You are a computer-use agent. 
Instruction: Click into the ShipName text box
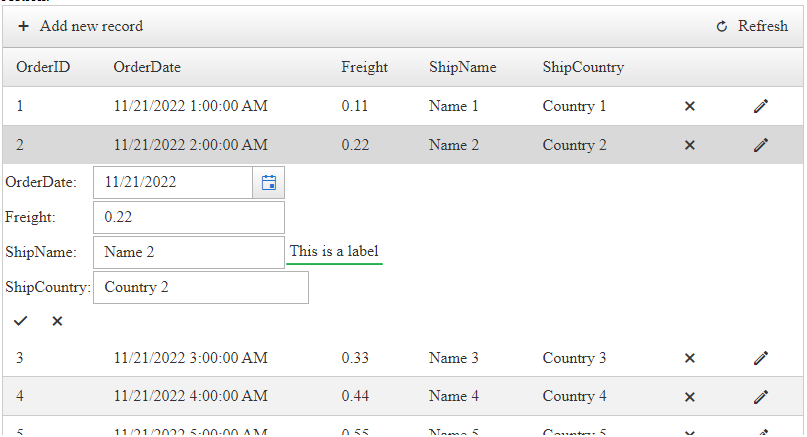(x=188, y=252)
